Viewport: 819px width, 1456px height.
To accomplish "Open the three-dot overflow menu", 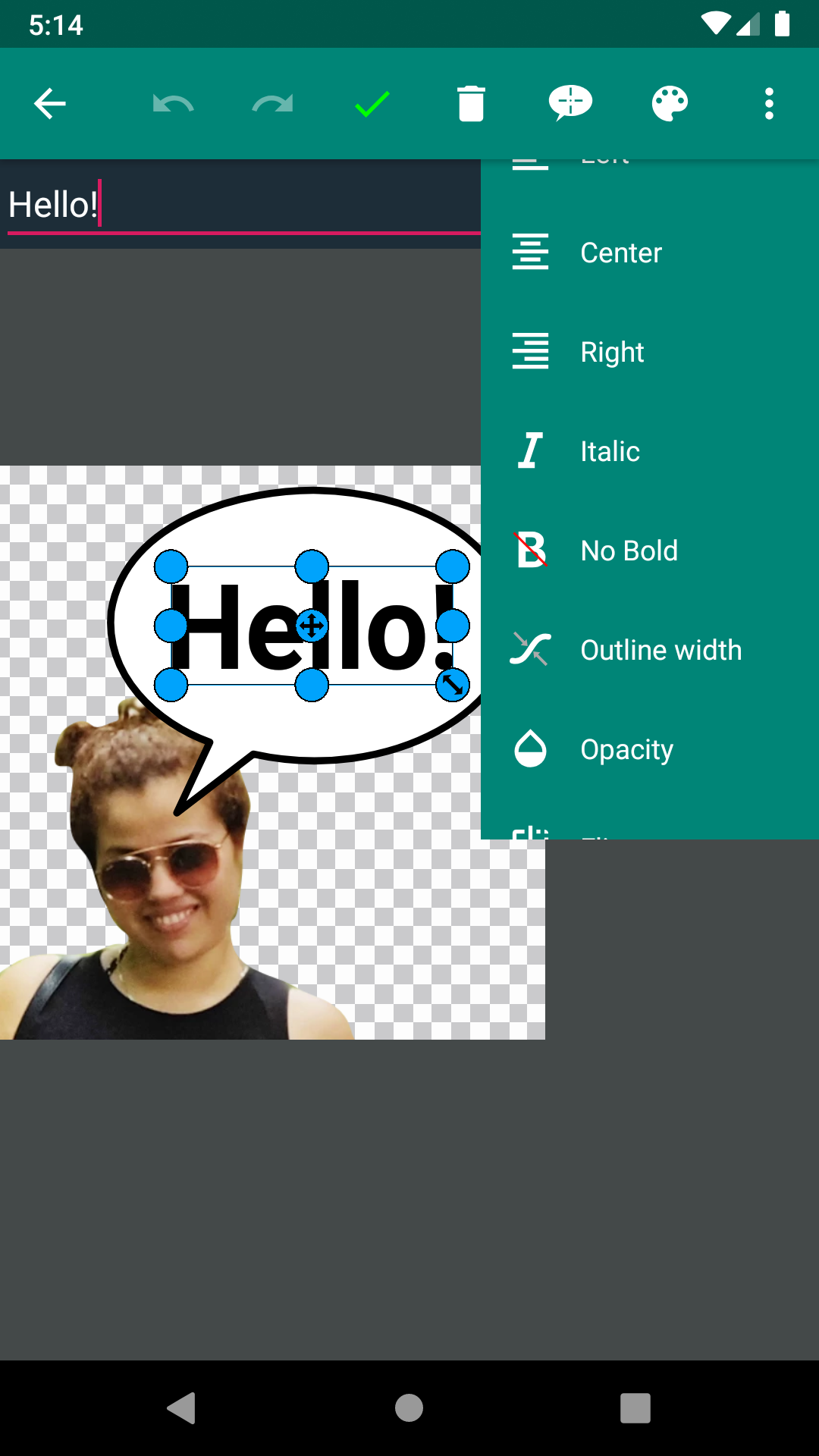I will 769,104.
